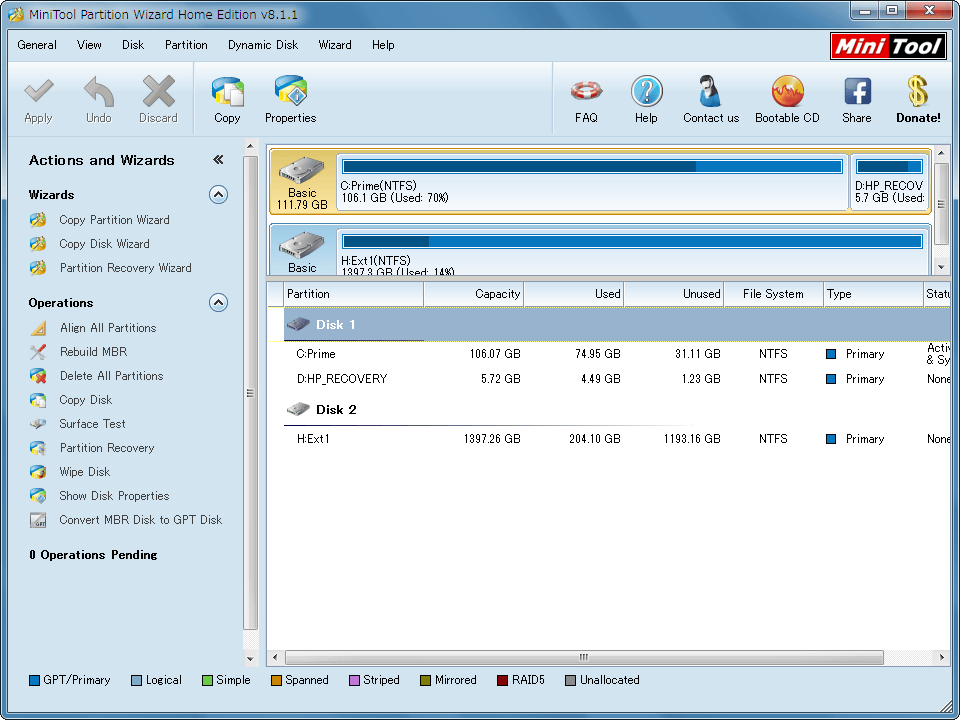Image resolution: width=960 pixels, height=720 pixels.
Task: Click the Rebuild MBR icon
Action: tap(38, 352)
